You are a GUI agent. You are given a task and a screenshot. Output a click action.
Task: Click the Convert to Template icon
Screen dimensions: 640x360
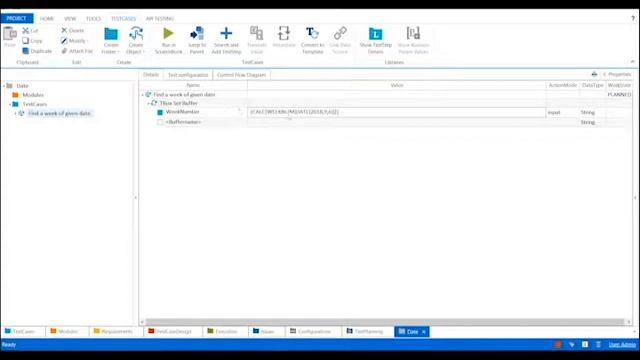(312, 33)
